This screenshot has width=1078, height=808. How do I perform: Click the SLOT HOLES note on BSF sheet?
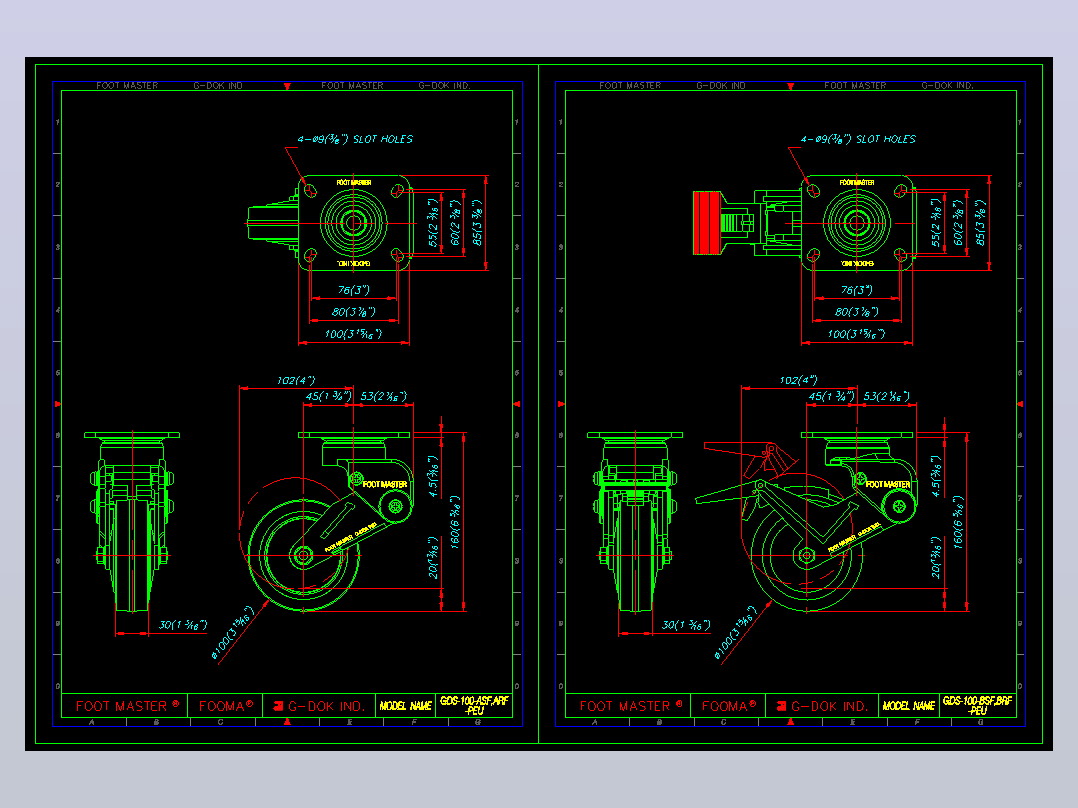pyautogui.click(x=858, y=139)
